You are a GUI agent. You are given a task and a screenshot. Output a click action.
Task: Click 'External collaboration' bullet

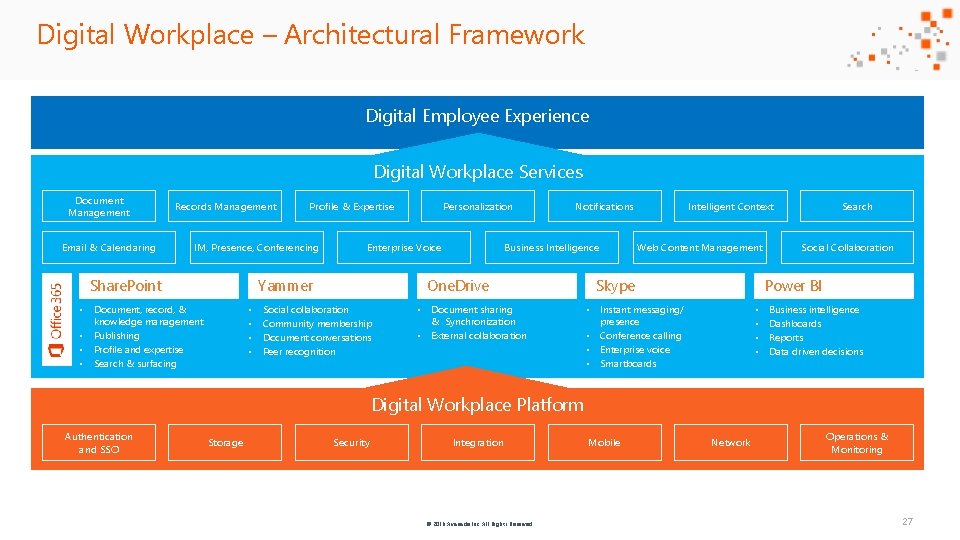tap(479, 336)
